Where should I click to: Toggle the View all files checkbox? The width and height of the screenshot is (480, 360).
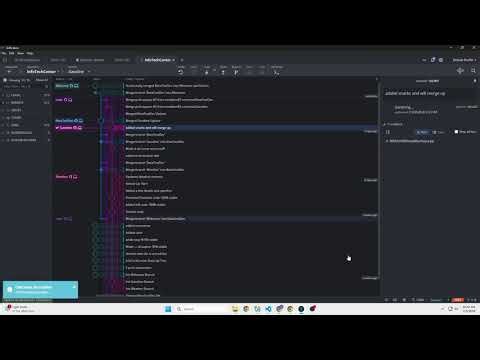[x=456, y=132]
